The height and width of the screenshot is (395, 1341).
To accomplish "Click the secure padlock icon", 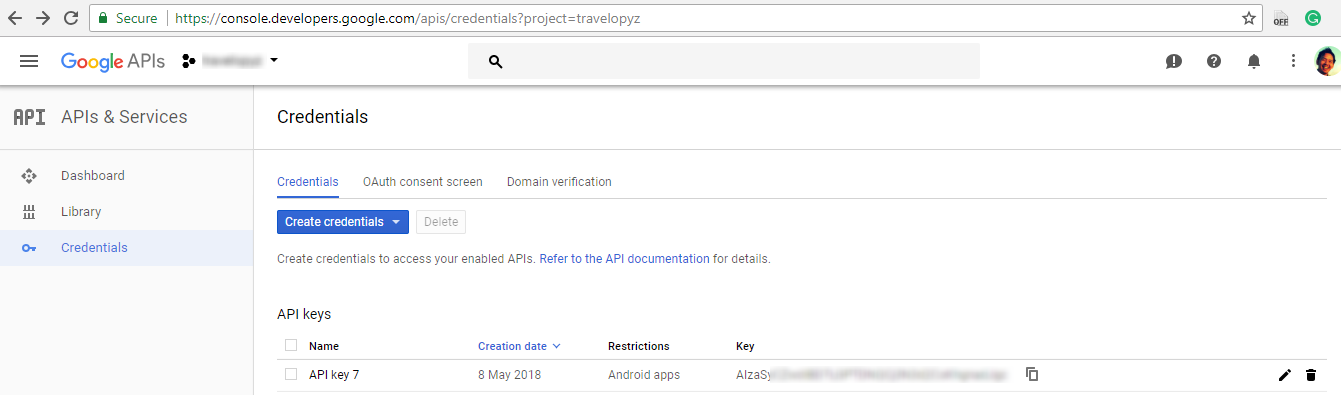I will [102, 18].
